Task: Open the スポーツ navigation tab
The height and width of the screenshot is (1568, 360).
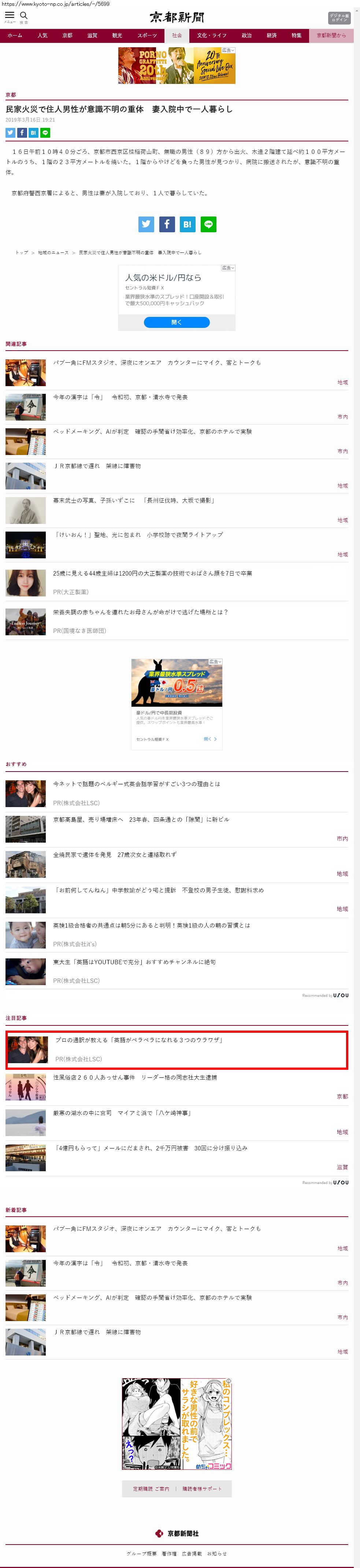Action: pos(146,35)
